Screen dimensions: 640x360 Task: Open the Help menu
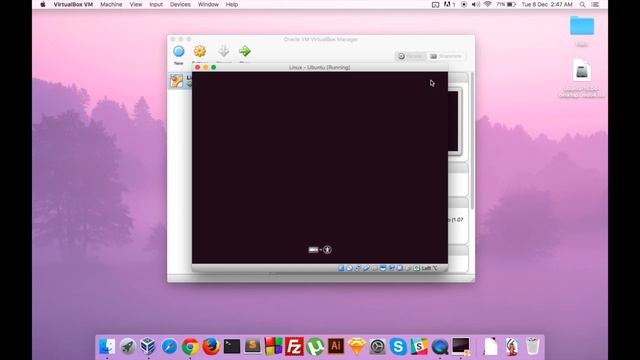pyautogui.click(x=232, y=4)
